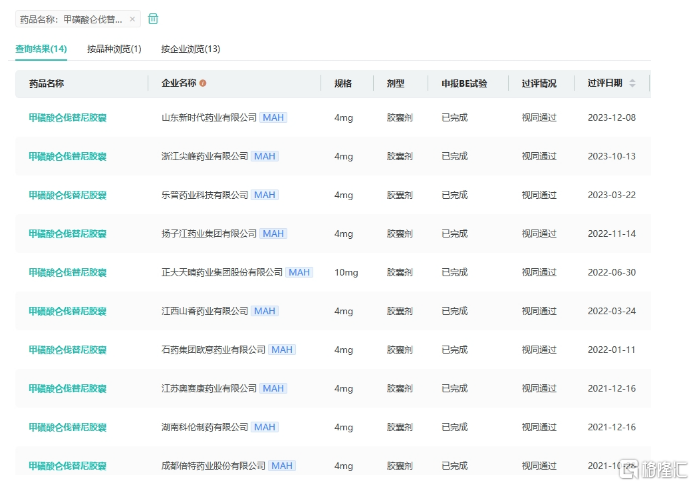Select company name 石药集团欧意药业有限公司
The width and height of the screenshot is (694, 486).
[x=213, y=350]
